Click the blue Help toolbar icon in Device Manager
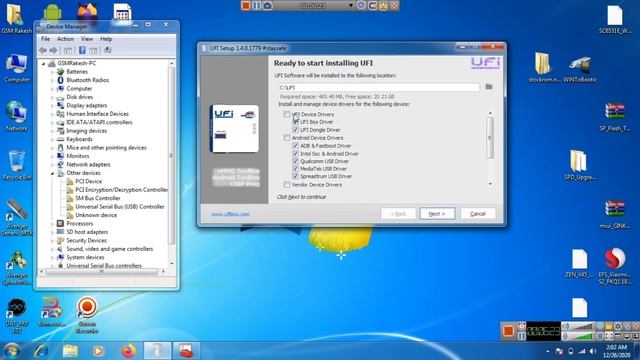The width and height of the screenshot is (640, 360). 82,50
